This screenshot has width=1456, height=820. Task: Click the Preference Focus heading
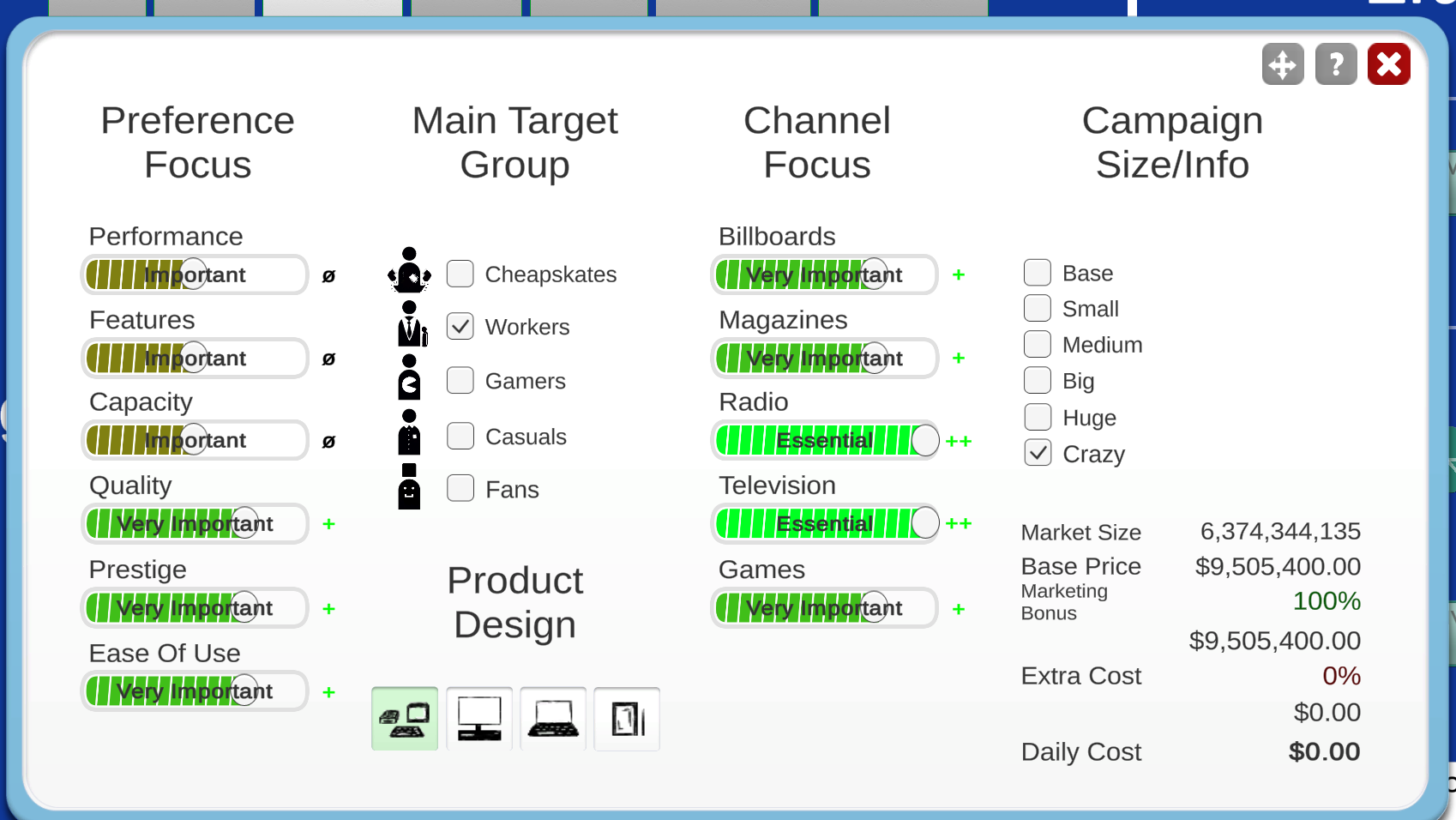point(197,142)
